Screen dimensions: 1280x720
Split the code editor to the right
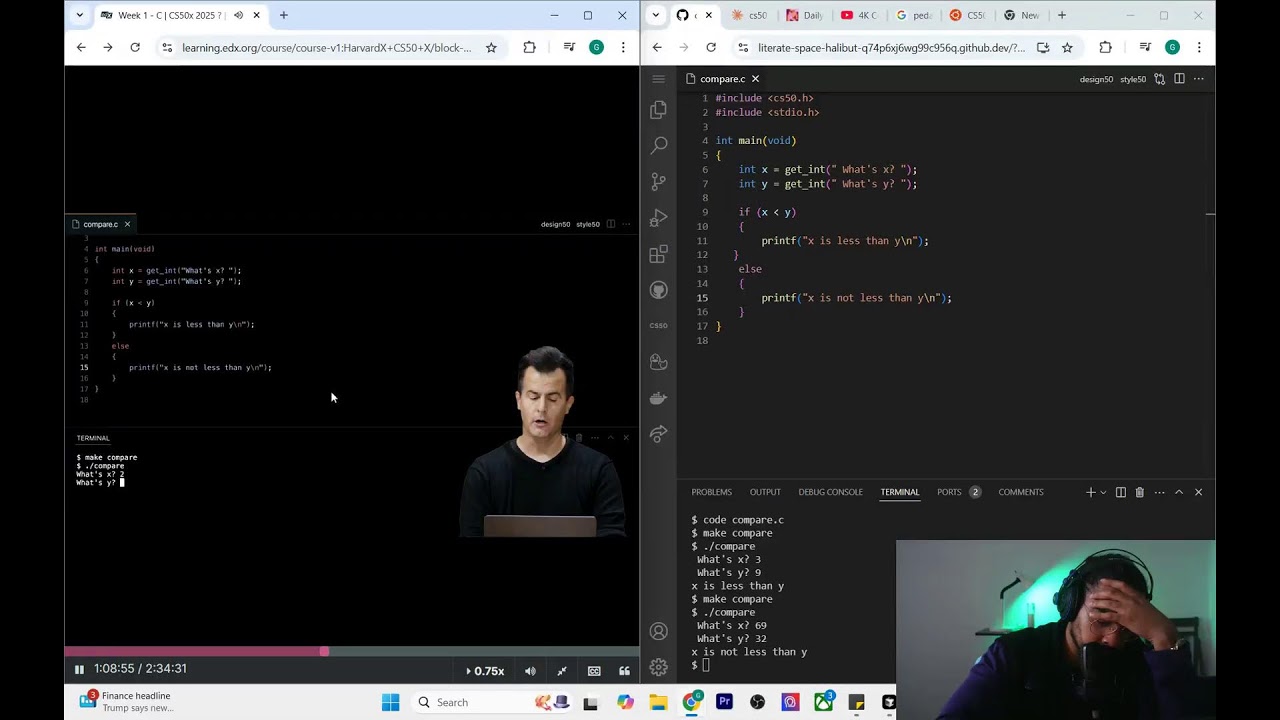[1179, 79]
